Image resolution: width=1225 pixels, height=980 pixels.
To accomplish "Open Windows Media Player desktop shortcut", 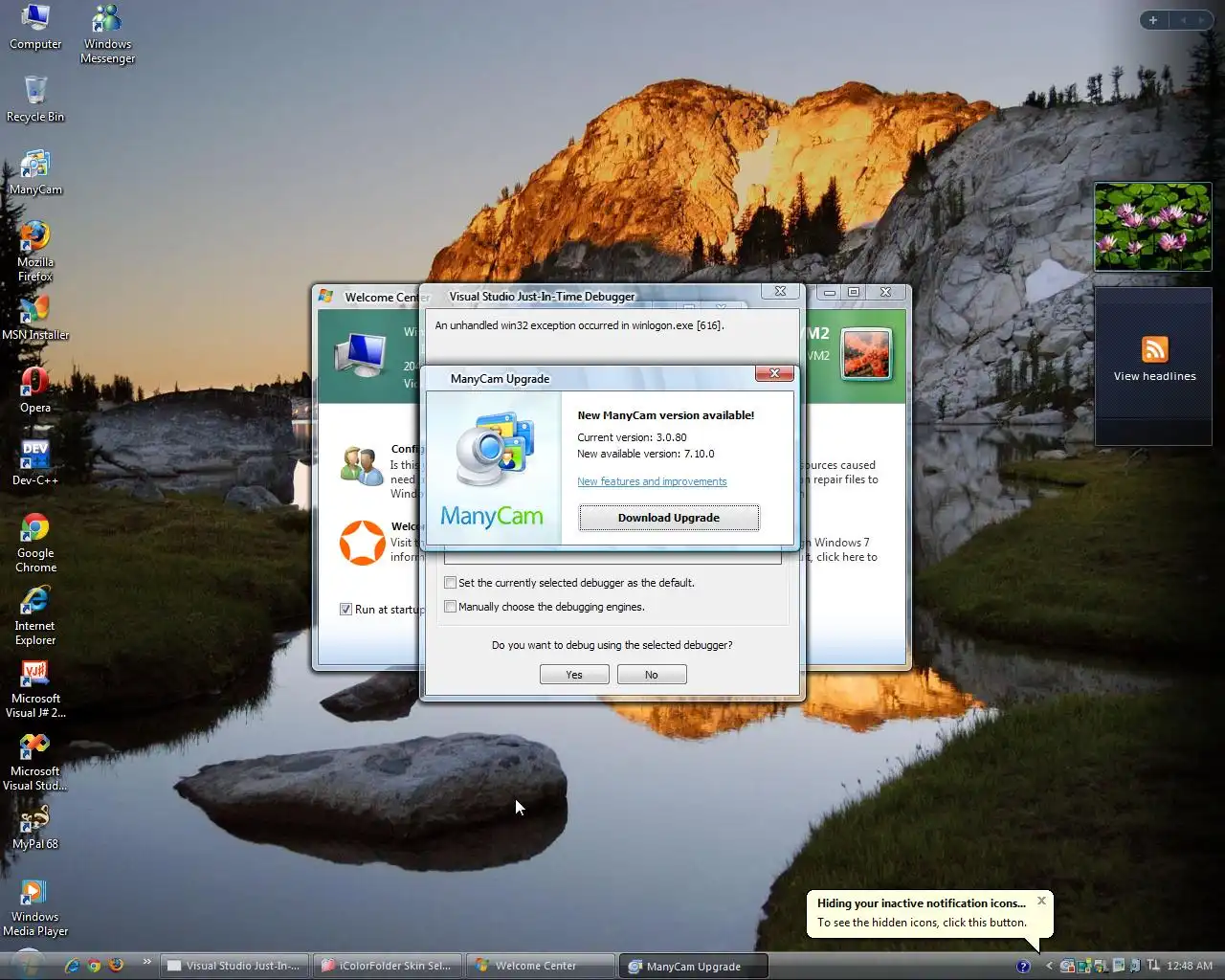I will tap(35, 906).
